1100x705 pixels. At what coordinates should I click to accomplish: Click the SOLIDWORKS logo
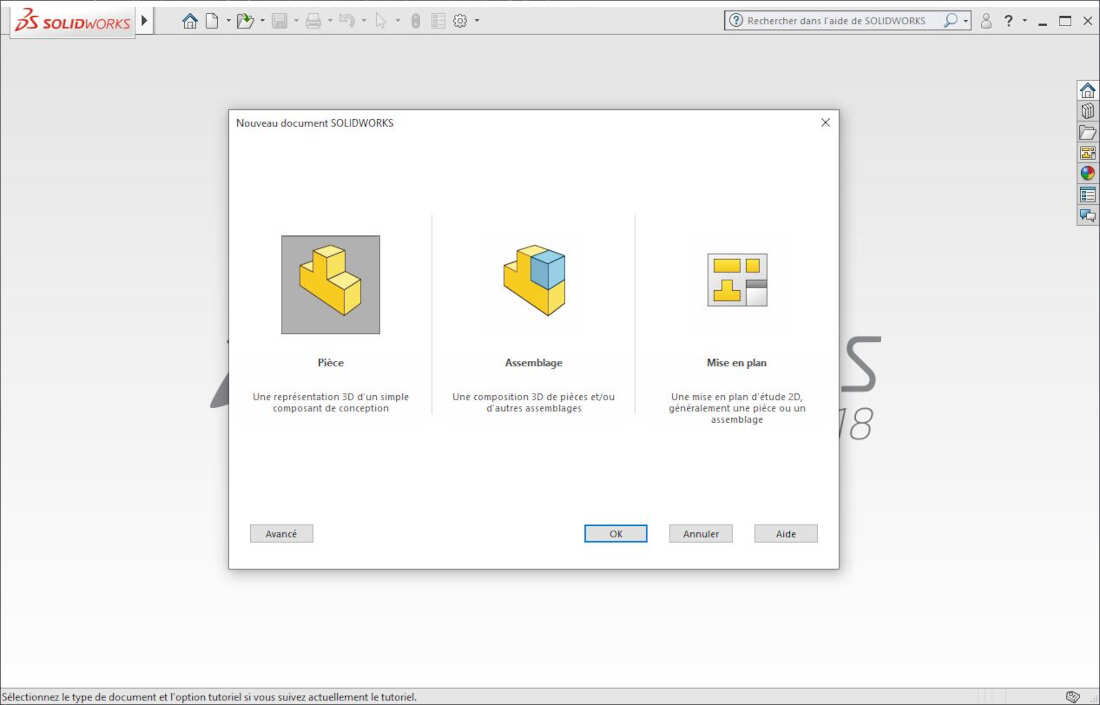(73, 21)
